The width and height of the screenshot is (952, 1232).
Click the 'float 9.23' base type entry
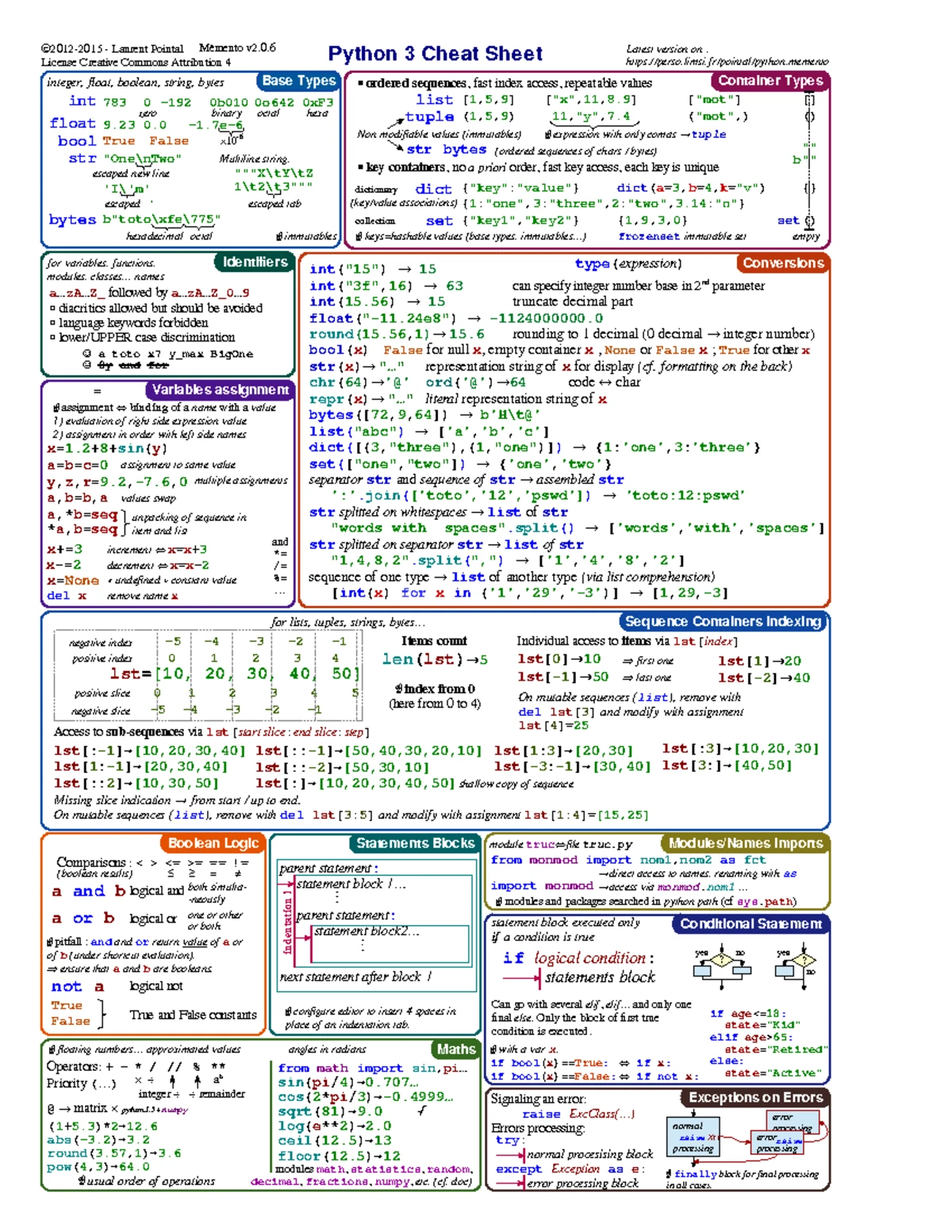click(x=94, y=124)
